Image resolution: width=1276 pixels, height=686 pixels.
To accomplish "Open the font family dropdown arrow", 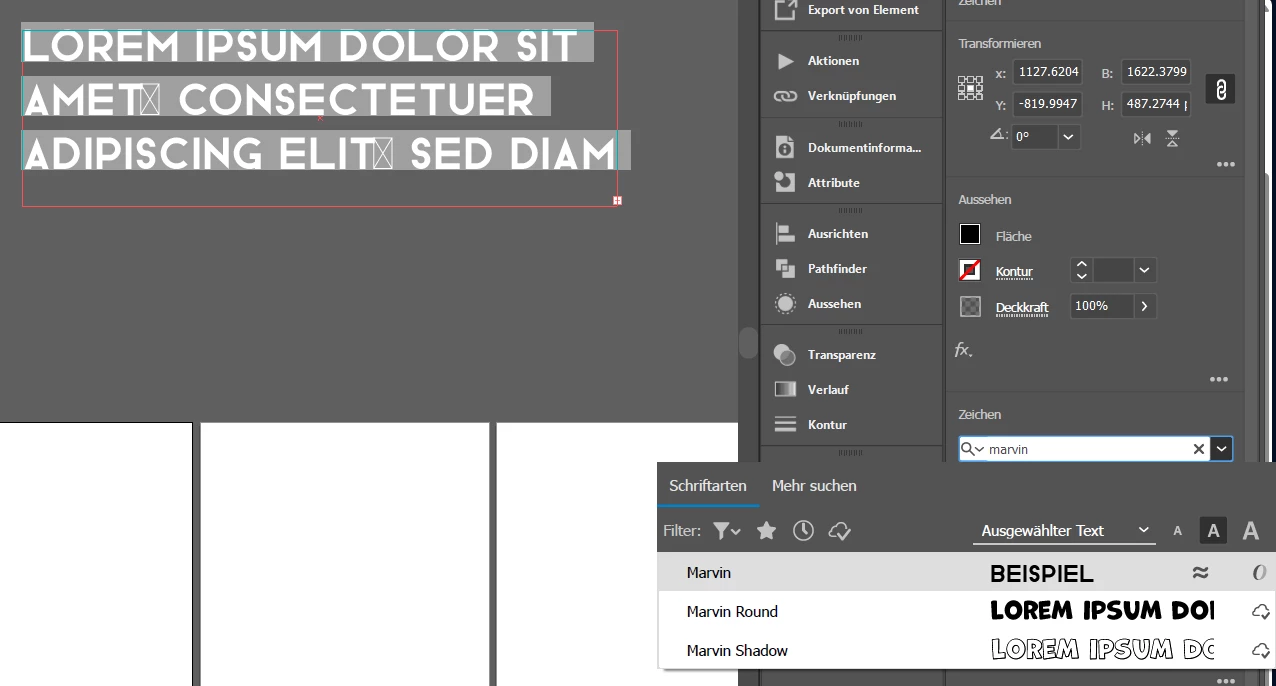I will coord(1221,450).
